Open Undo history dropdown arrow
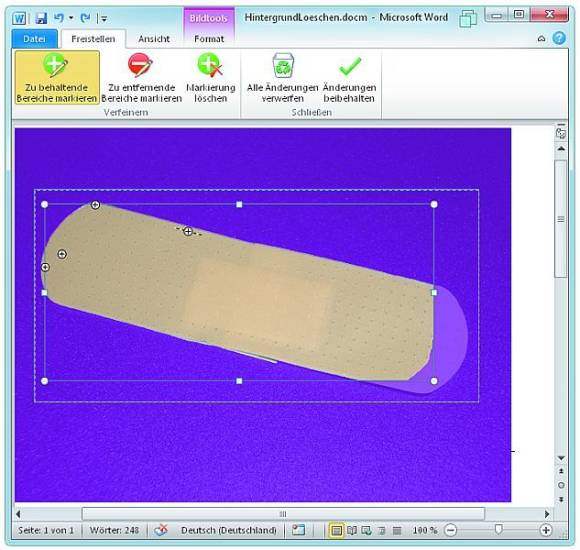 (71, 18)
